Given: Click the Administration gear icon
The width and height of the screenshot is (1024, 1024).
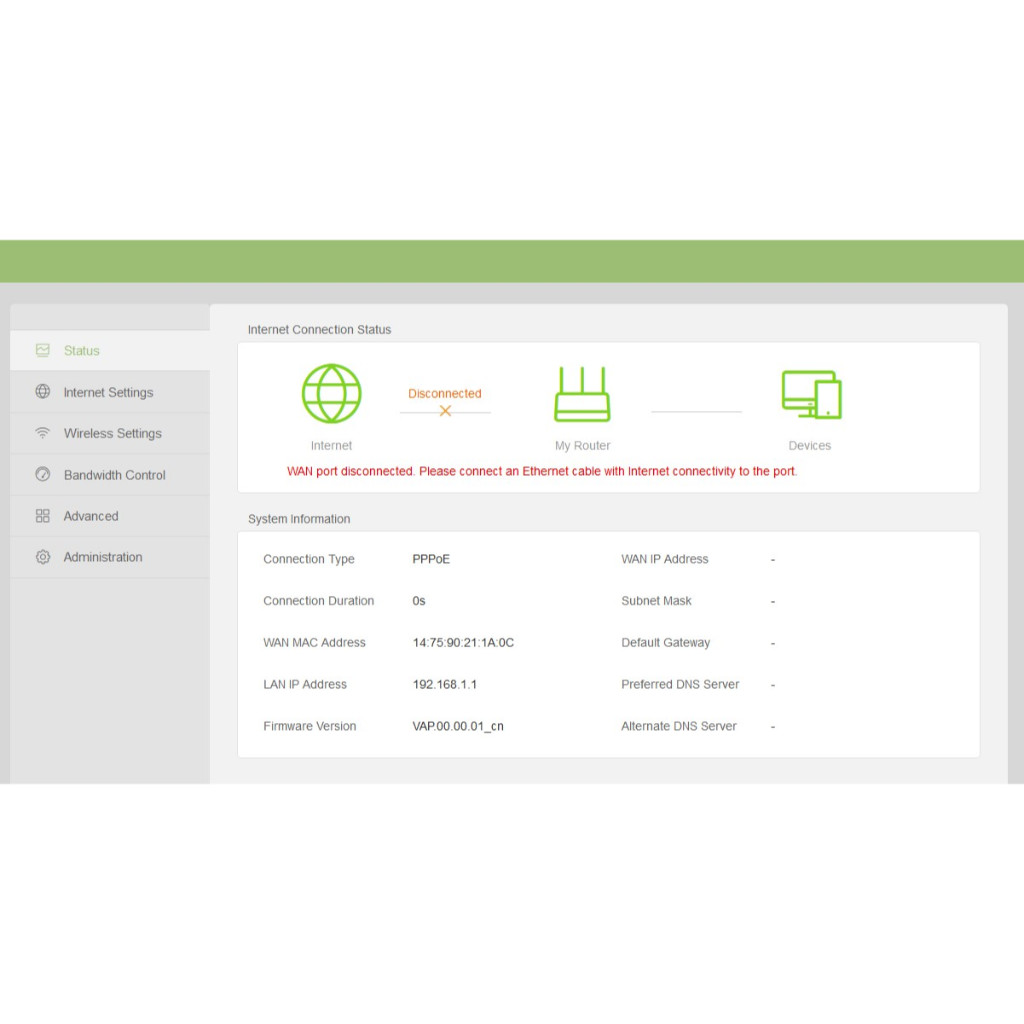Looking at the screenshot, I should (42, 557).
